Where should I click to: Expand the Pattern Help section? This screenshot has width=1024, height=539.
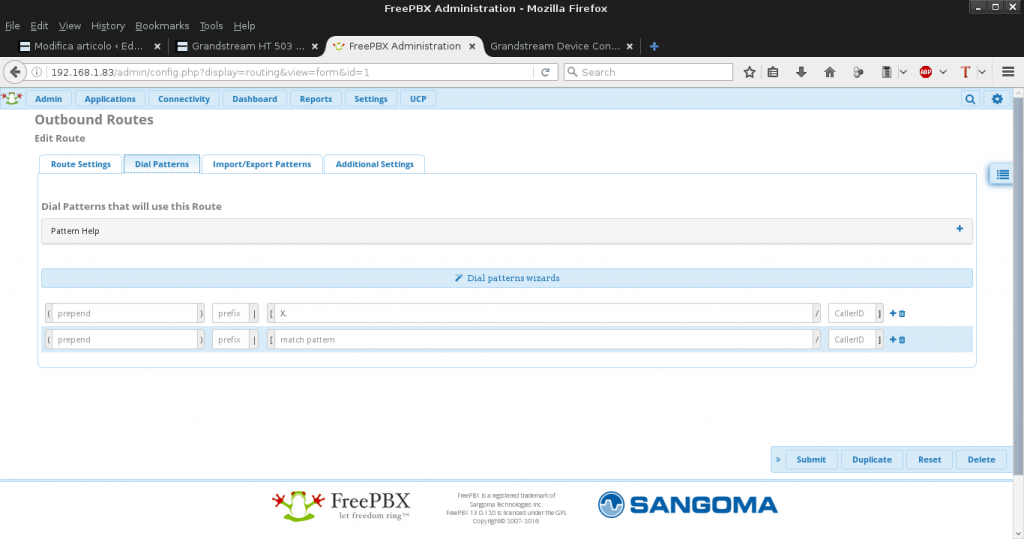coord(959,230)
